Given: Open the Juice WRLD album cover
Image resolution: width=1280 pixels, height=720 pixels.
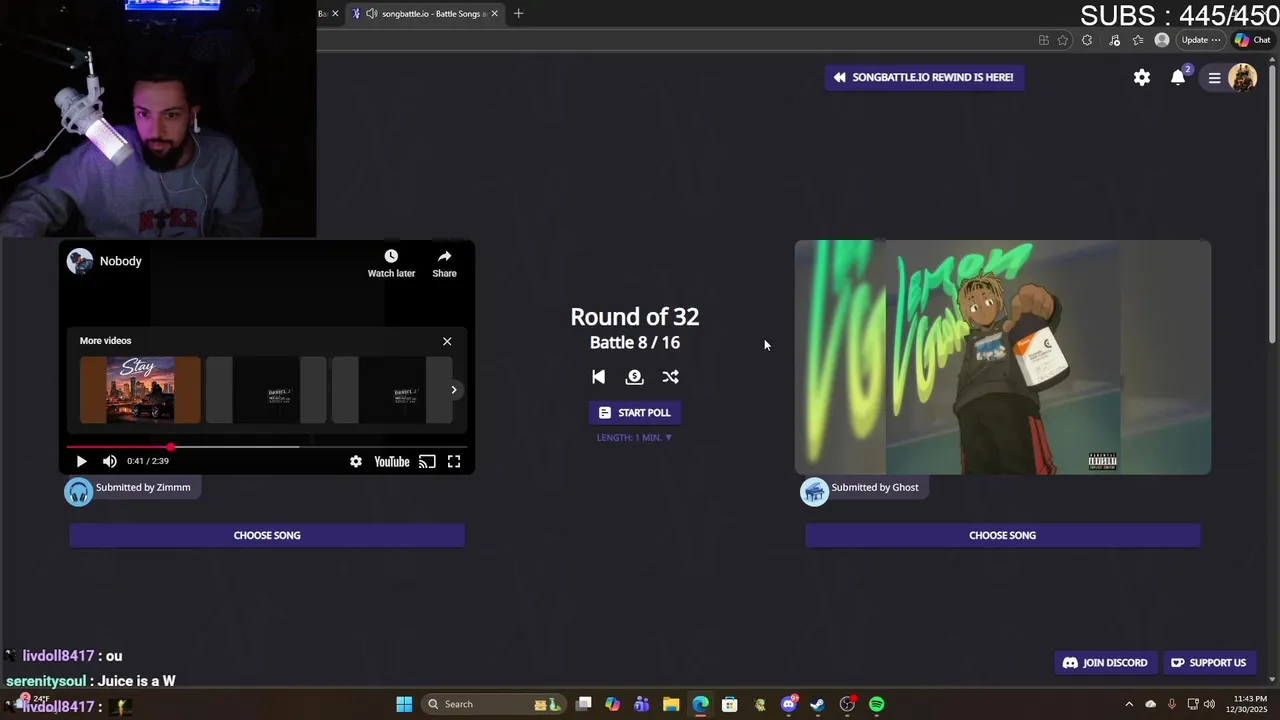Looking at the screenshot, I should pos(1003,357).
